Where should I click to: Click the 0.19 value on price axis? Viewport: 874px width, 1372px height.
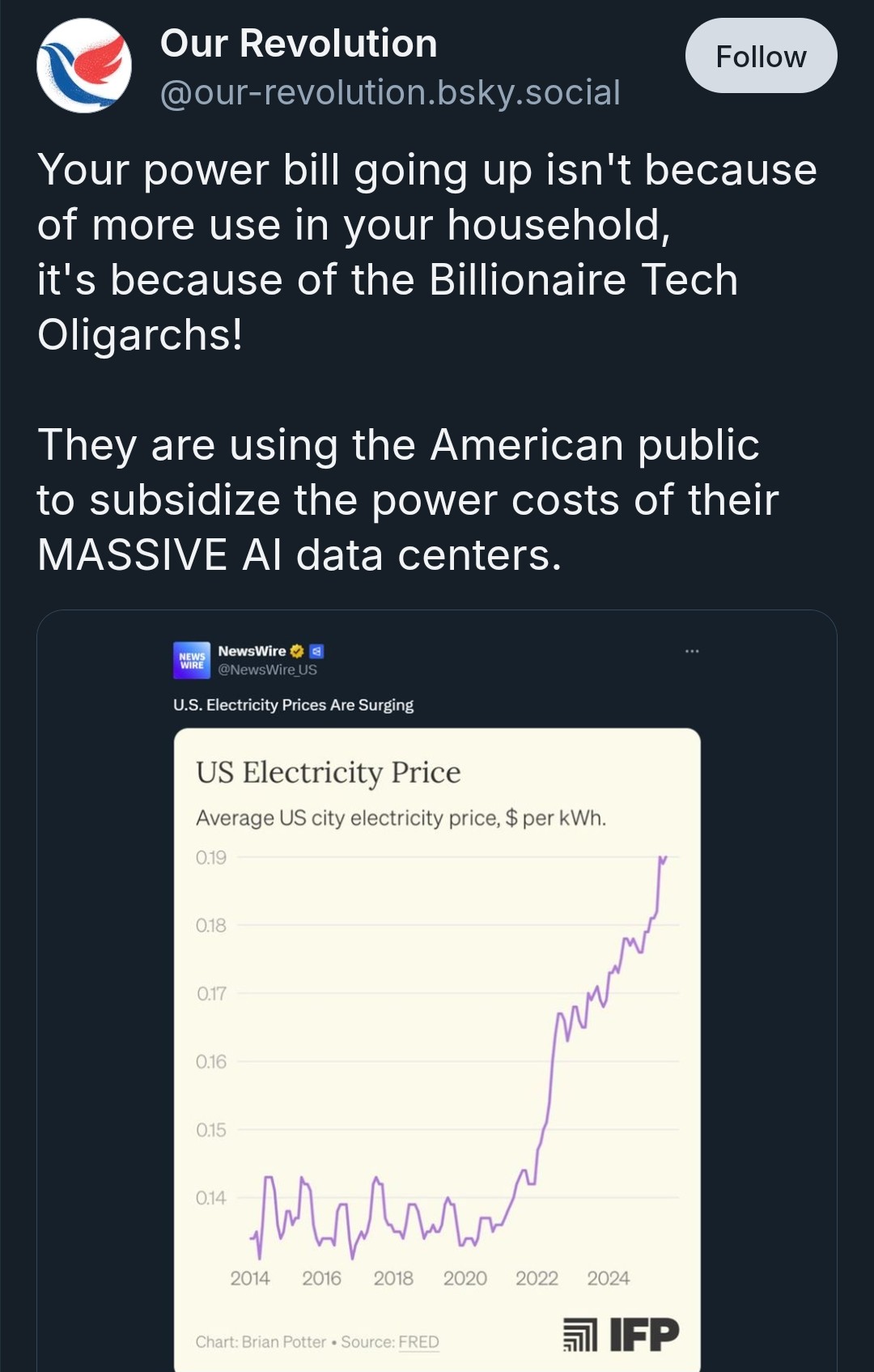(x=210, y=857)
